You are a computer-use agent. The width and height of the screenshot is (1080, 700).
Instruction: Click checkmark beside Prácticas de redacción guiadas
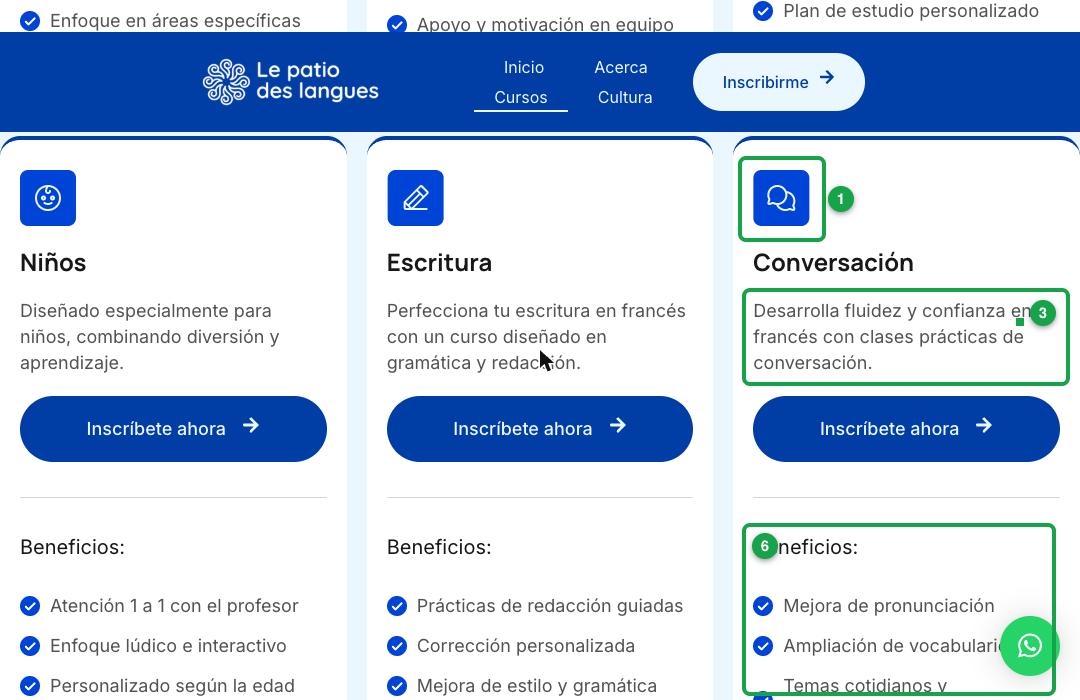coord(397,606)
